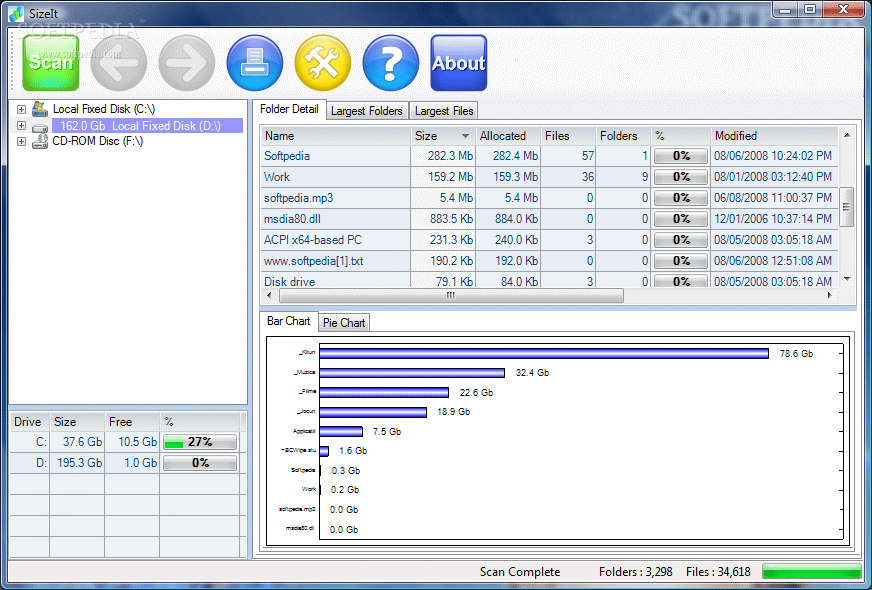872x590 pixels.
Task: Click the 0% usage bar for D:
Action: (200, 463)
